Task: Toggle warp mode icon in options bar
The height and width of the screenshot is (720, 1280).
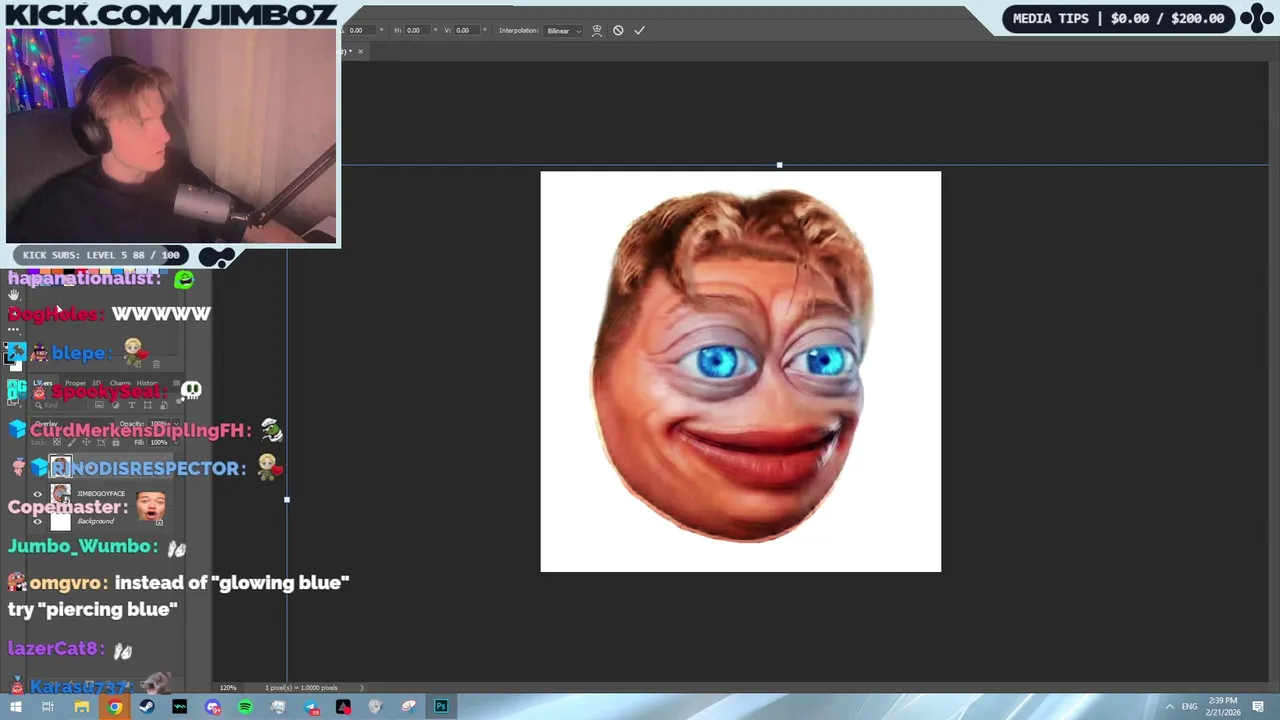Action: (597, 30)
